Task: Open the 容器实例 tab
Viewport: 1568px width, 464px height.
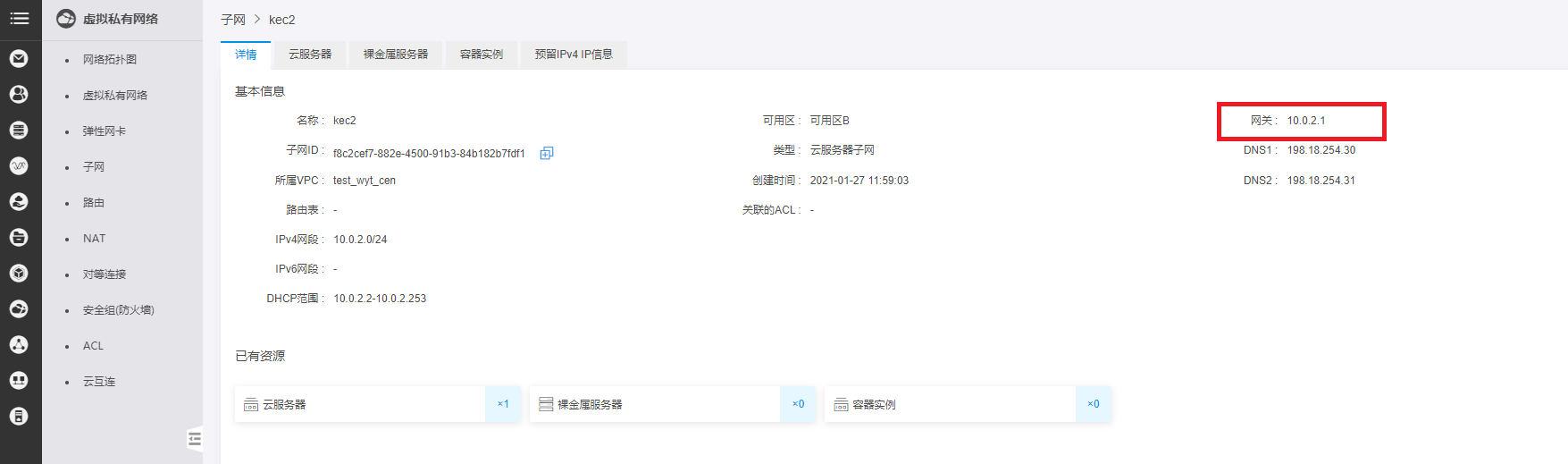Action: (482, 55)
